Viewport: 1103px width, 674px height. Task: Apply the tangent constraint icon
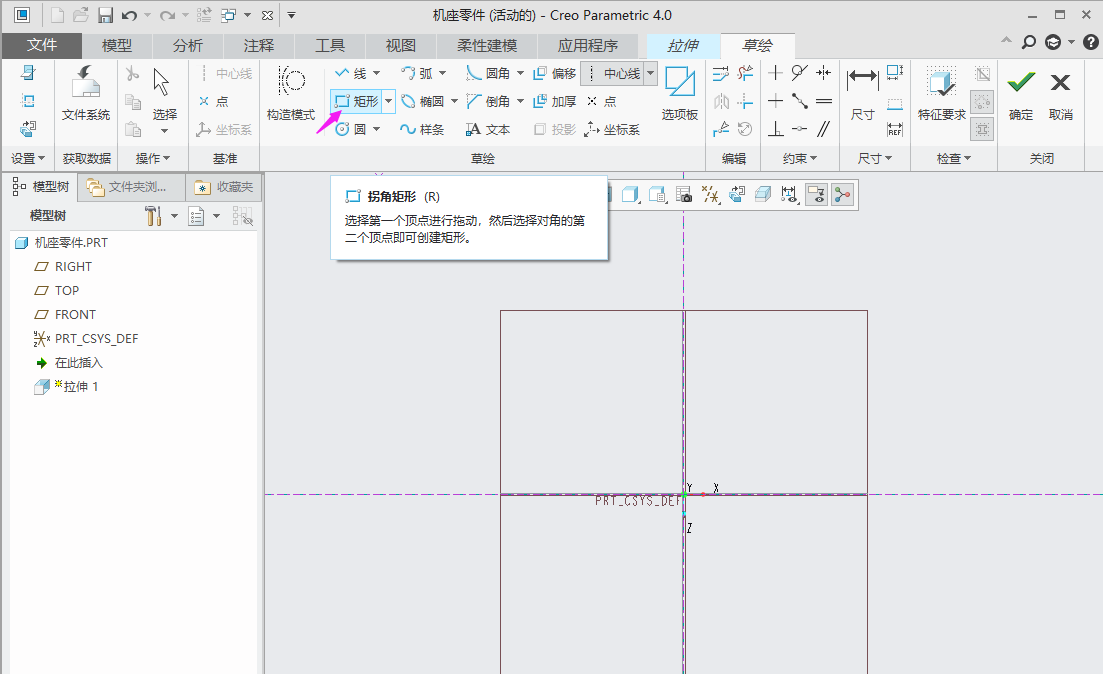click(800, 72)
